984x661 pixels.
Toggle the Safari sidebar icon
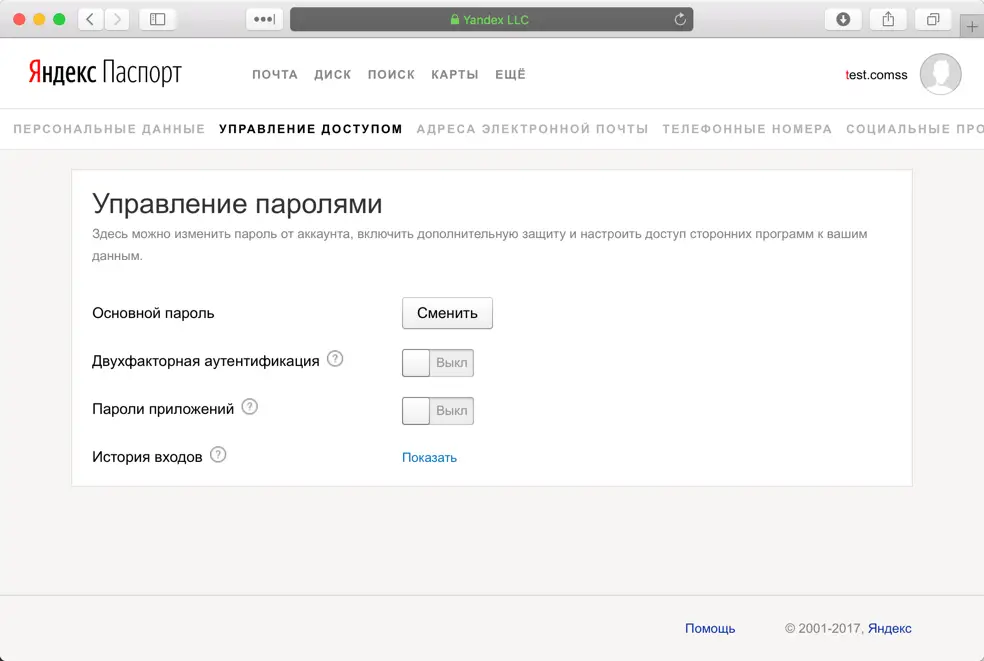[157, 19]
